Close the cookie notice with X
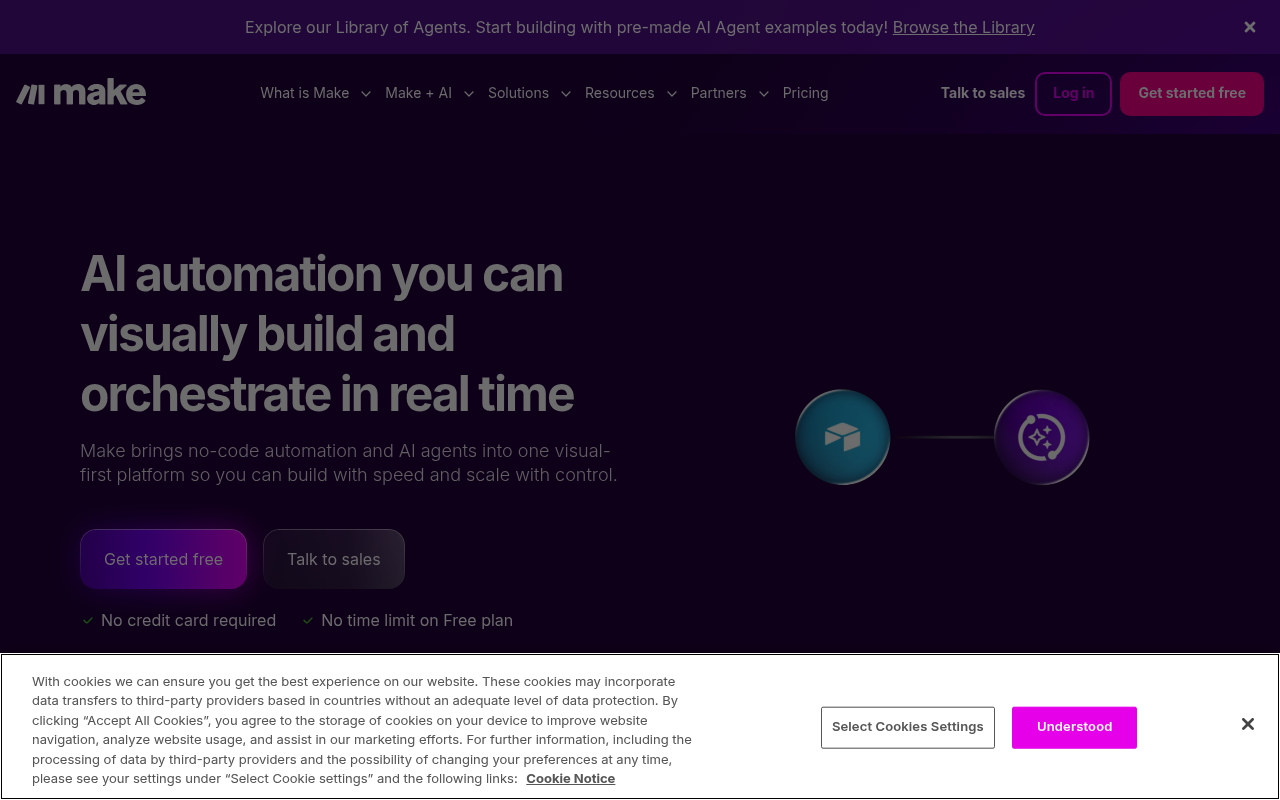1280x800 pixels. click(1247, 724)
